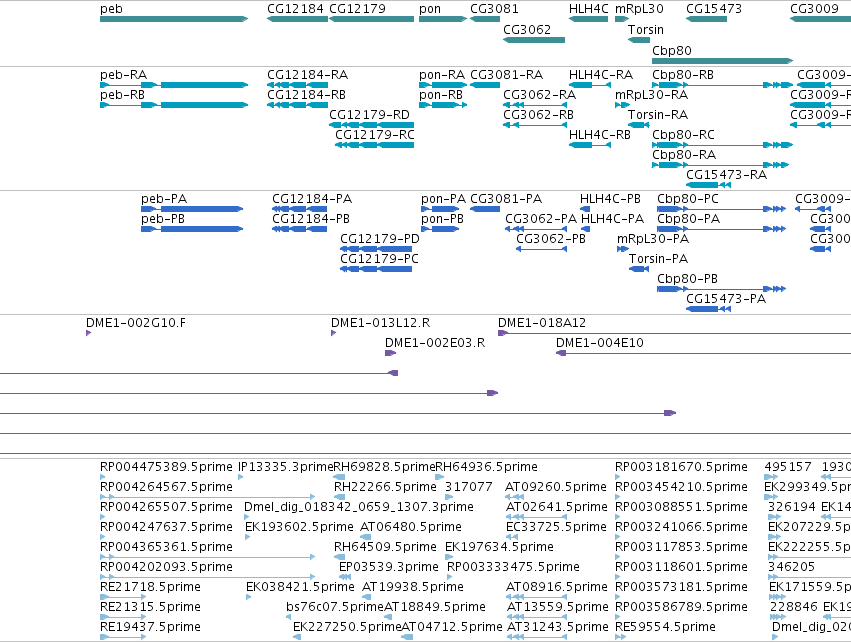Click the CG12184-RB transcript label

(x=306, y=95)
